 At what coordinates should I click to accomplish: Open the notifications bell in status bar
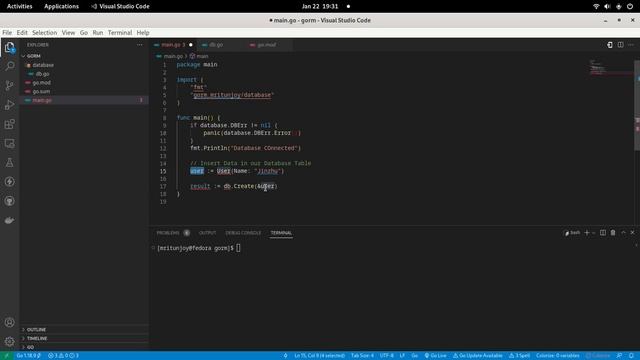[x=631, y=356]
